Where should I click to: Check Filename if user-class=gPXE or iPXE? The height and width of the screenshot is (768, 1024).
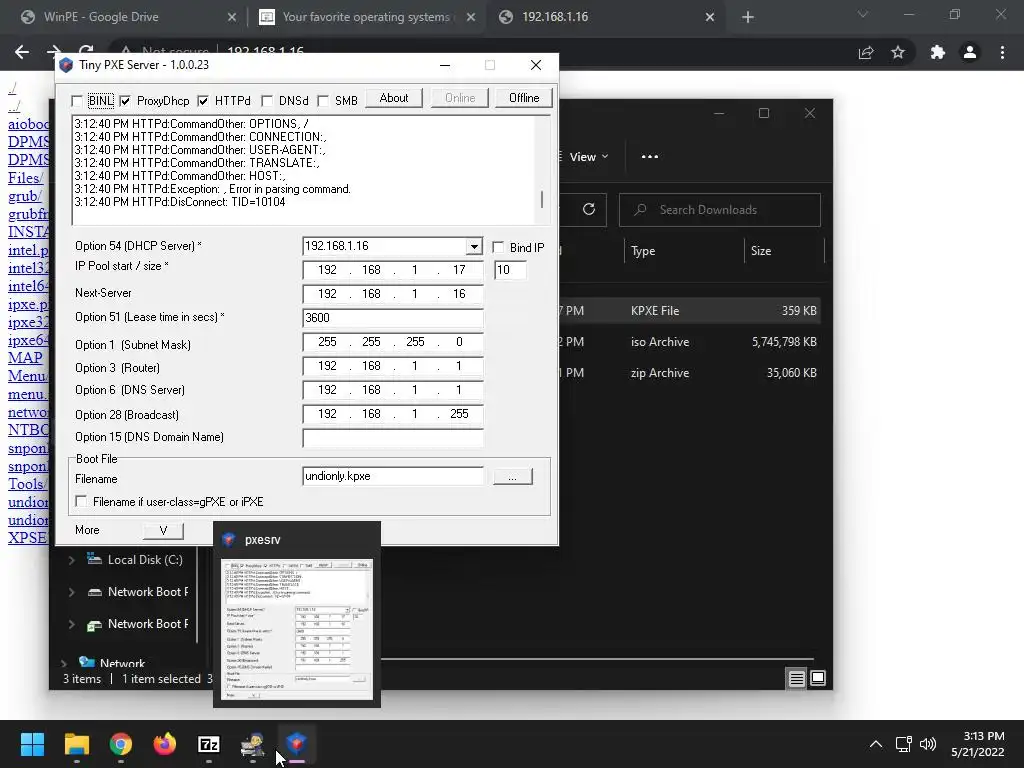tap(82, 501)
